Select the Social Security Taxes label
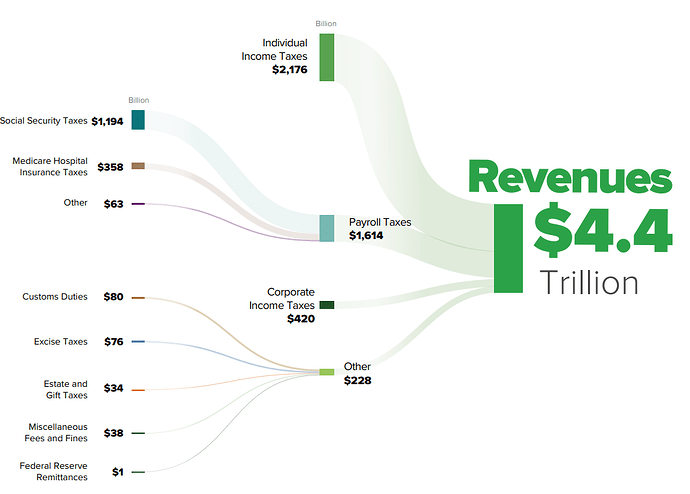This screenshot has height=494, width=690. (44, 121)
